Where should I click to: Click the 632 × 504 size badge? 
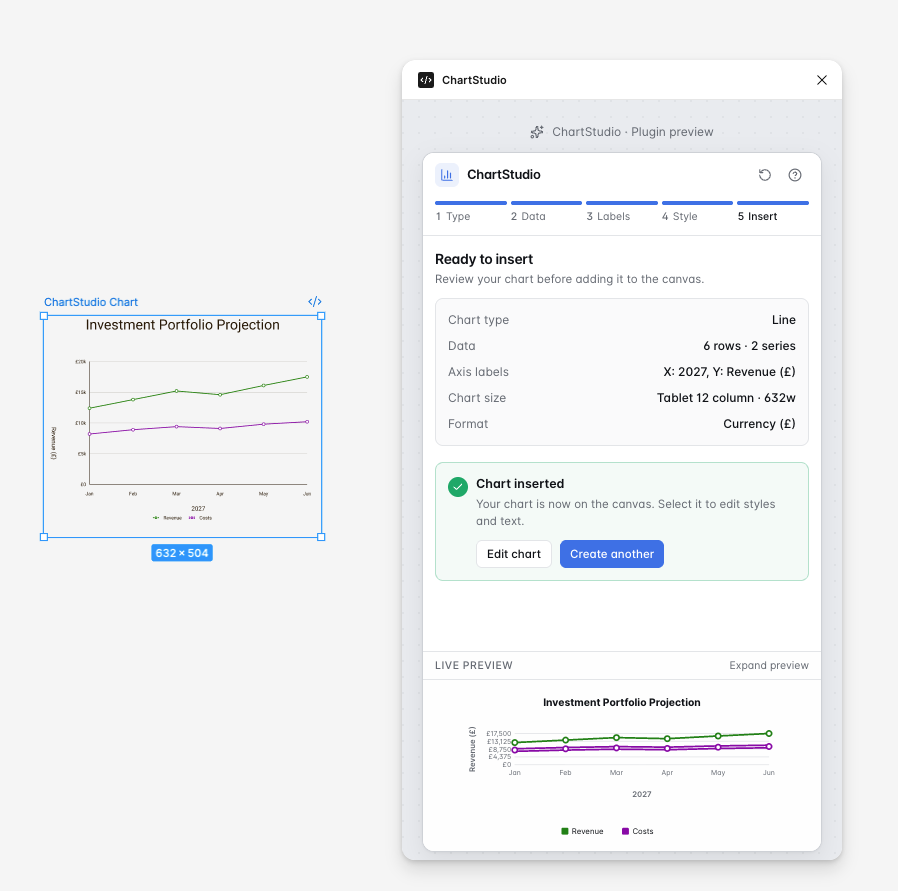click(182, 553)
